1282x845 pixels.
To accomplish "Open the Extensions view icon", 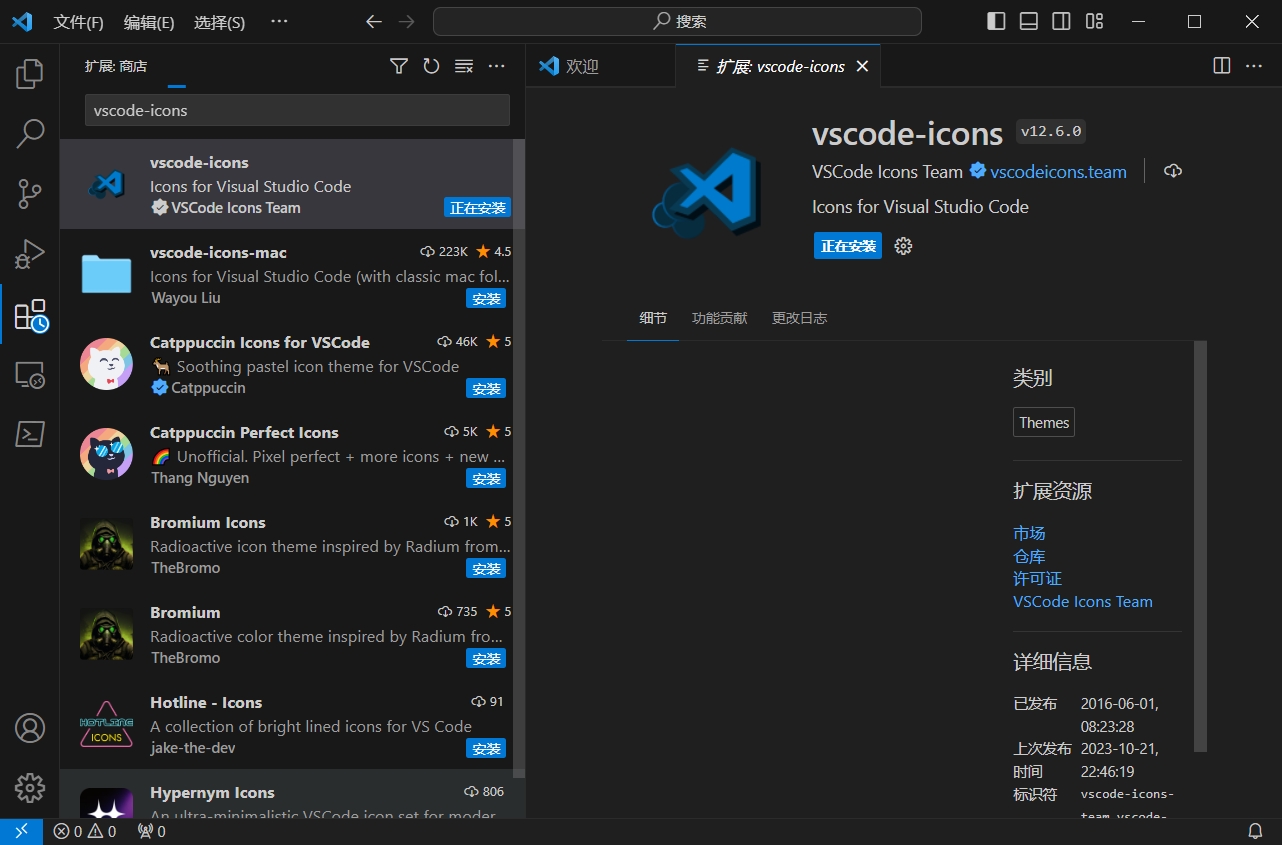I will click(x=30, y=315).
